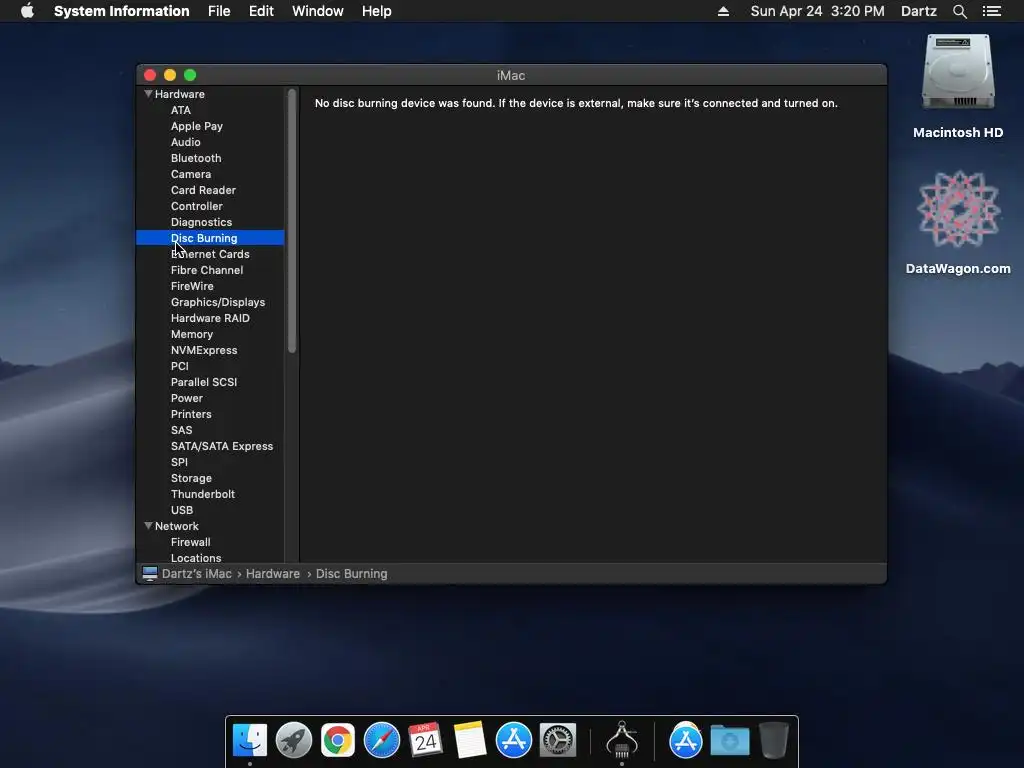Select Card Reader in the sidebar
The image size is (1024, 768).
pos(203,190)
